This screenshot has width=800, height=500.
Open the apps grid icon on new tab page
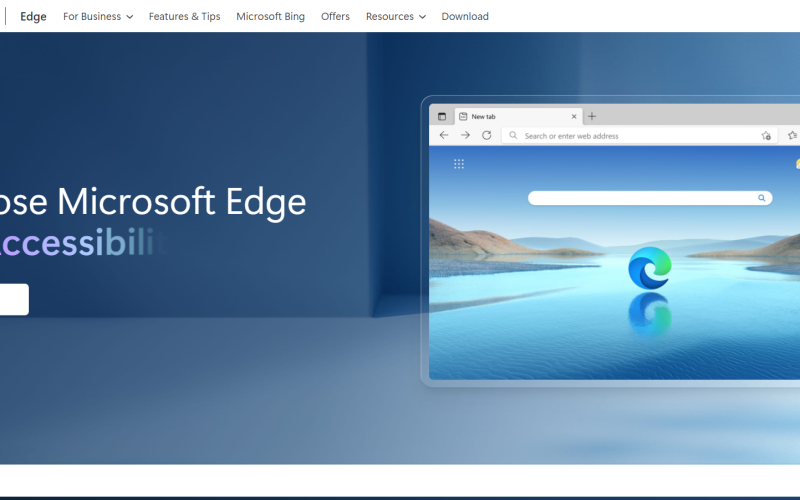point(459,164)
